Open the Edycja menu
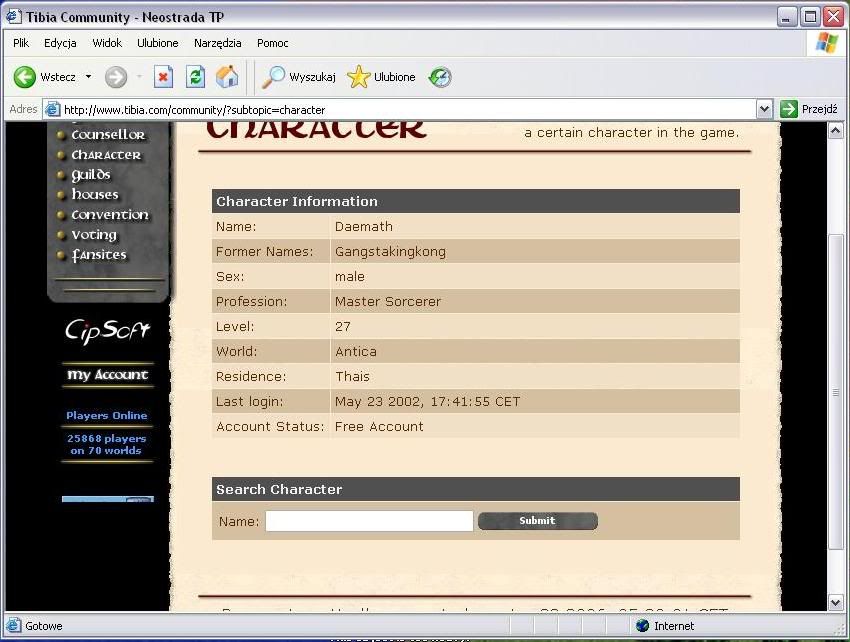The image size is (850, 642). point(60,43)
